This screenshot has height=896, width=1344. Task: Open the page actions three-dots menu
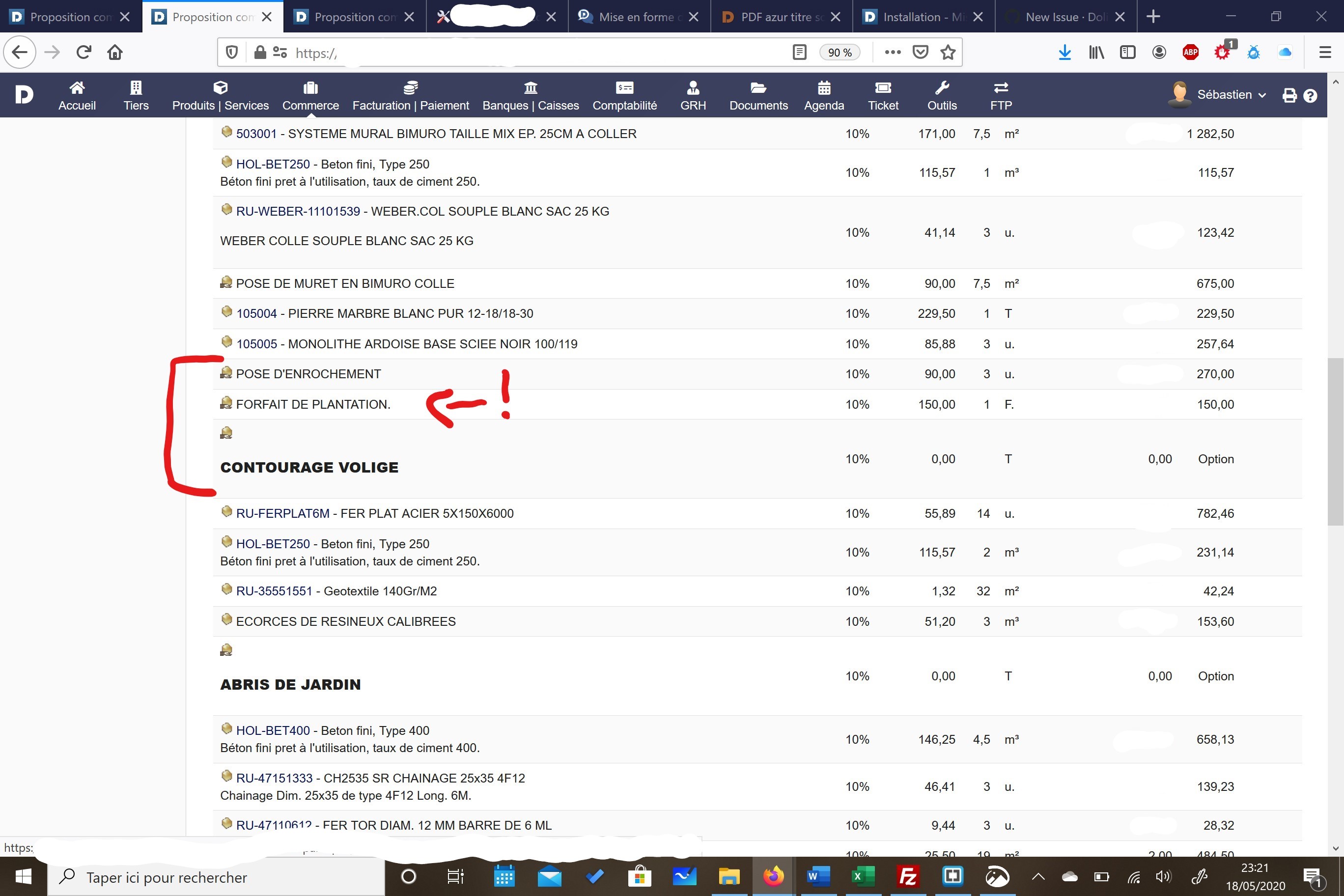pyautogui.click(x=893, y=53)
